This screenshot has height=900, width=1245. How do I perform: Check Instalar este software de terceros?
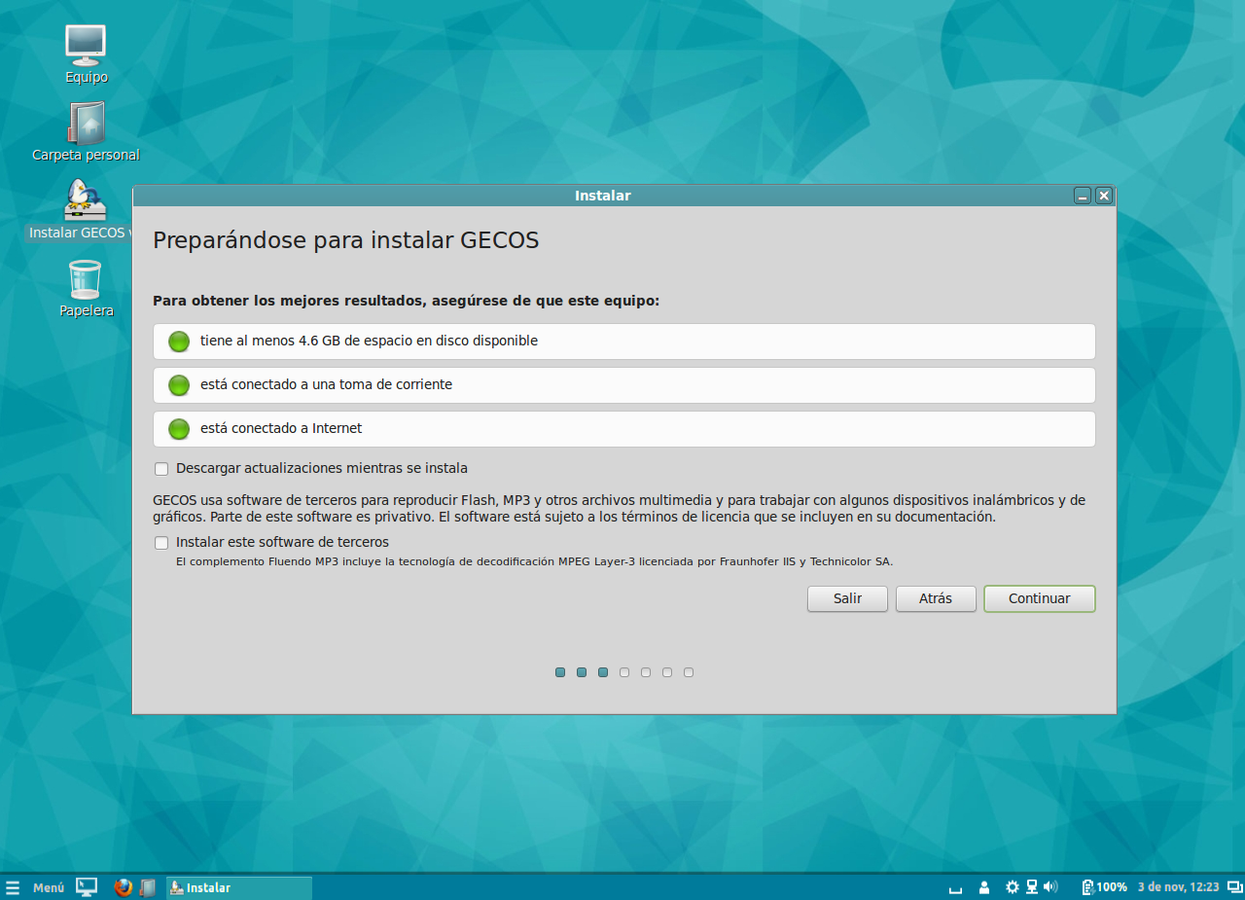point(161,542)
